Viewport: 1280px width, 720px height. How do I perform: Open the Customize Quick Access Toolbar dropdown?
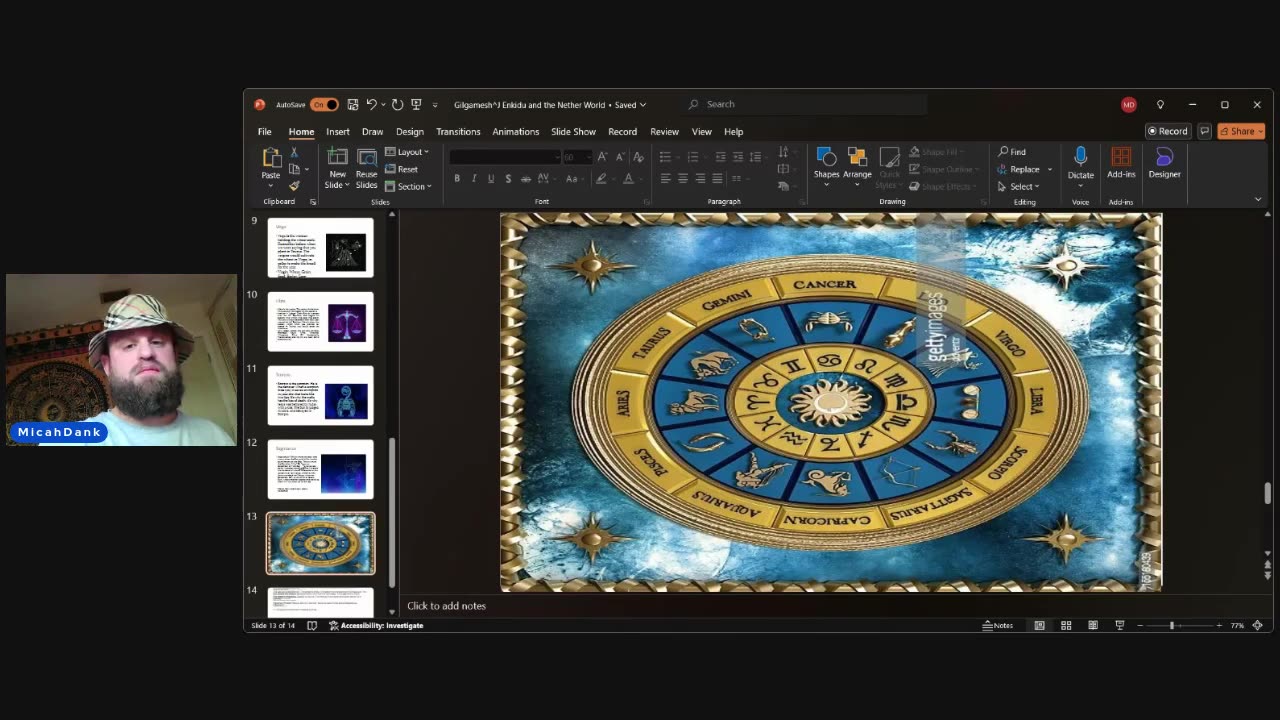[435, 105]
